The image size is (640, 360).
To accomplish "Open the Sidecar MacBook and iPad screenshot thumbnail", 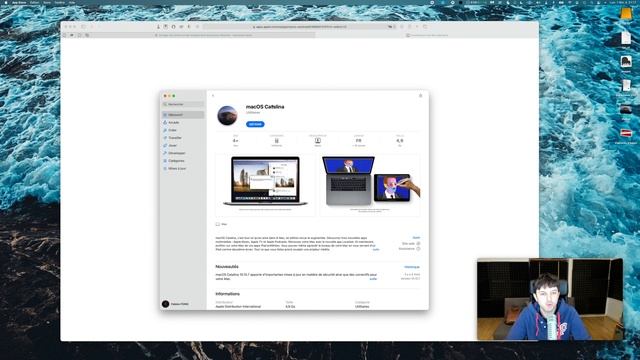I will click(370, 184).
